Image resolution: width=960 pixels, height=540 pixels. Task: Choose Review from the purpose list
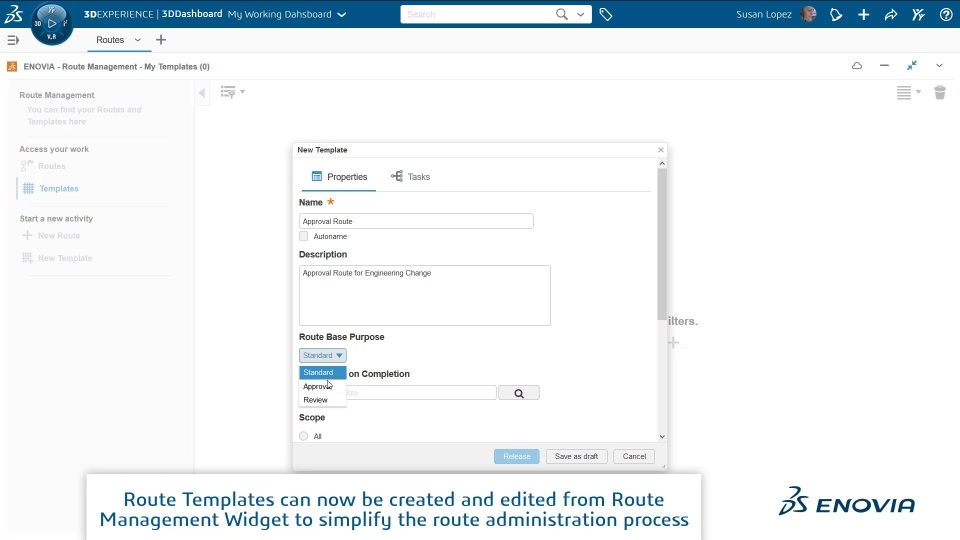323,400
